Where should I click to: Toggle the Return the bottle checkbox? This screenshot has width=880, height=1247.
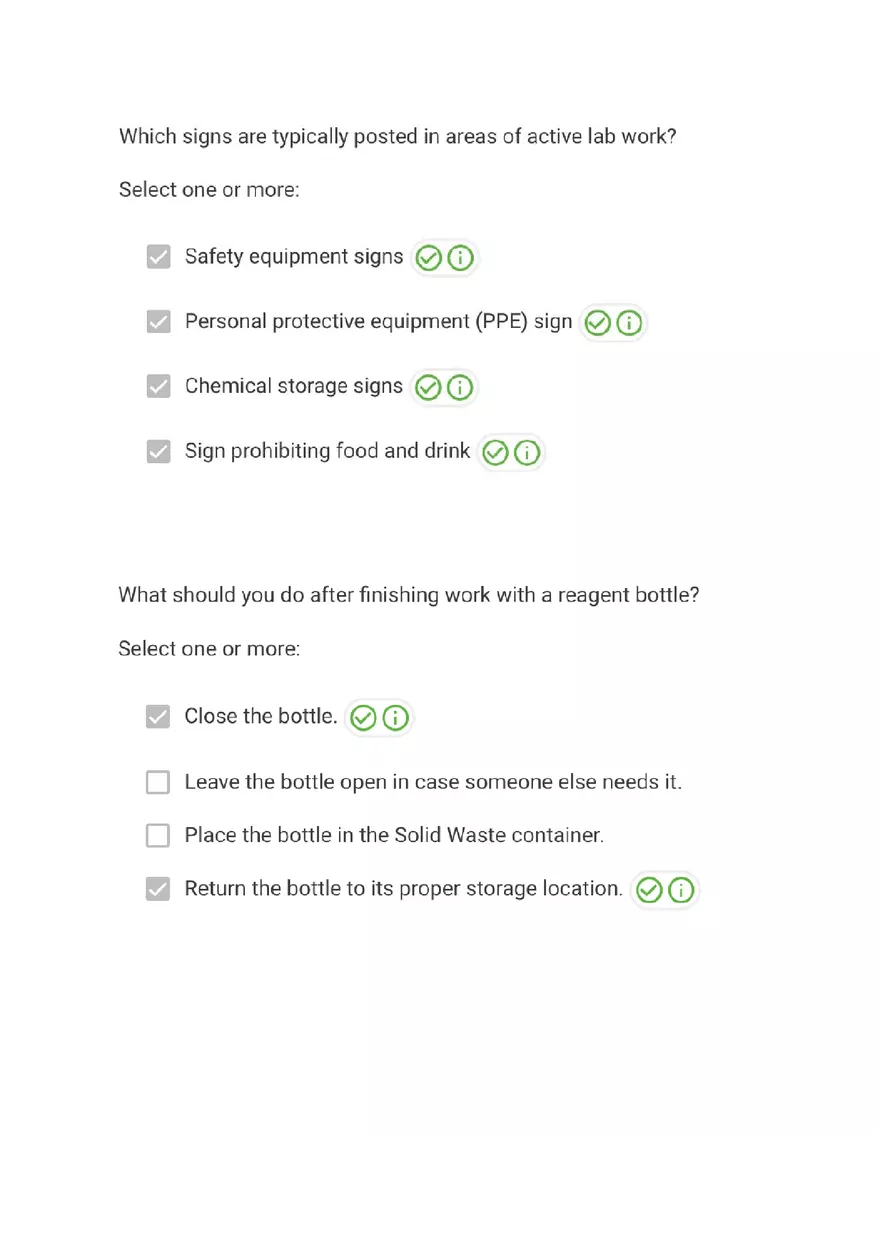click(x=158, y=889)
